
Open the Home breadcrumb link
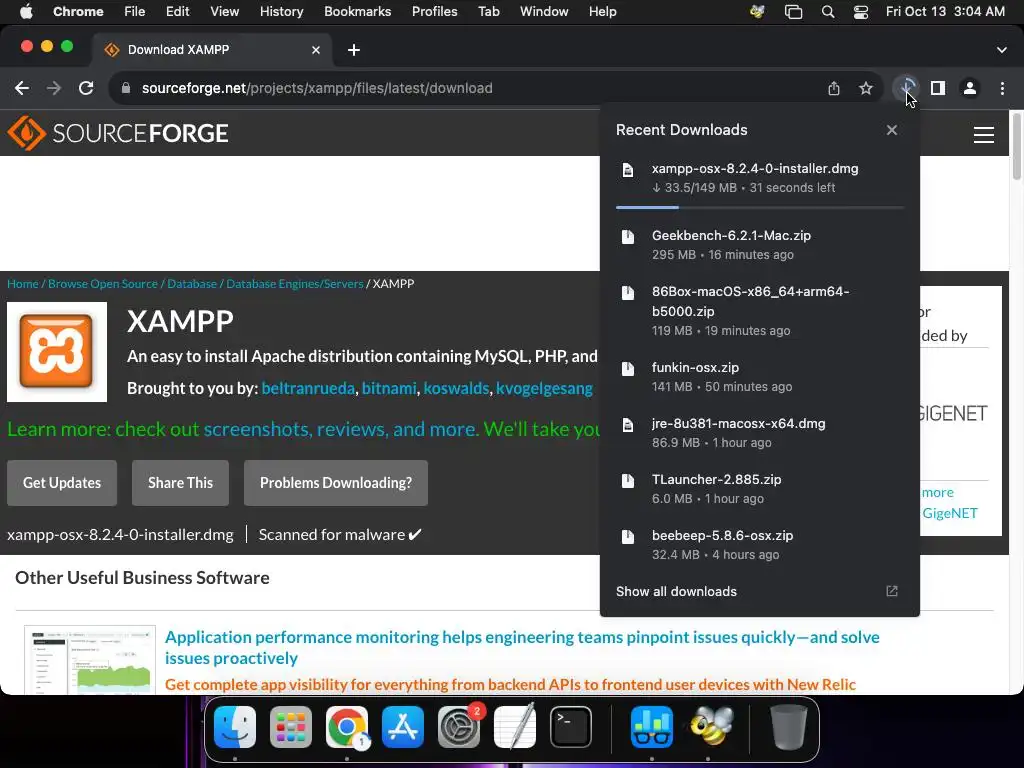[23, 283]
